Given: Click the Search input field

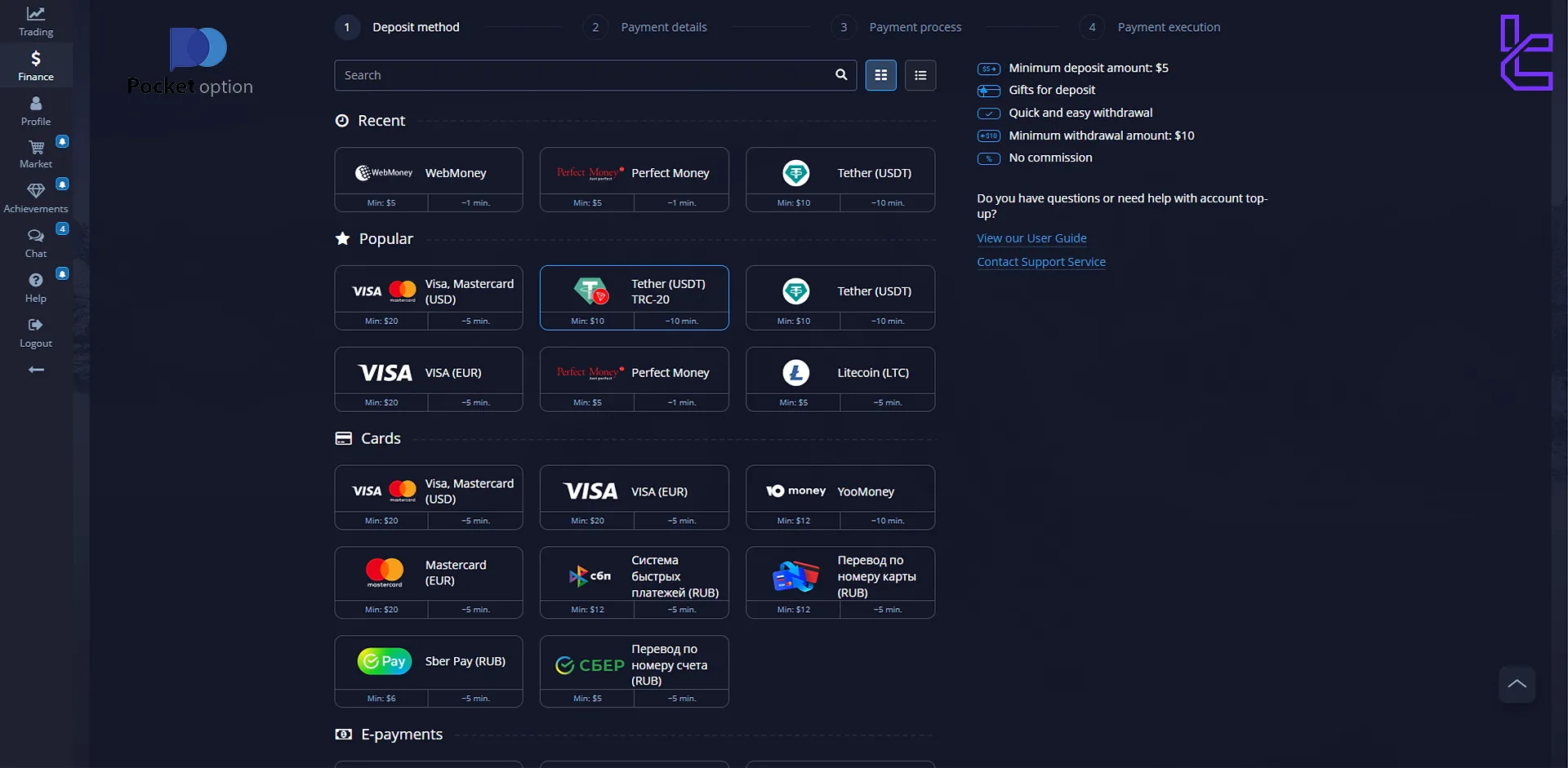Looking at the screenshot, I should pyautogui.click(x=595, y=75).
